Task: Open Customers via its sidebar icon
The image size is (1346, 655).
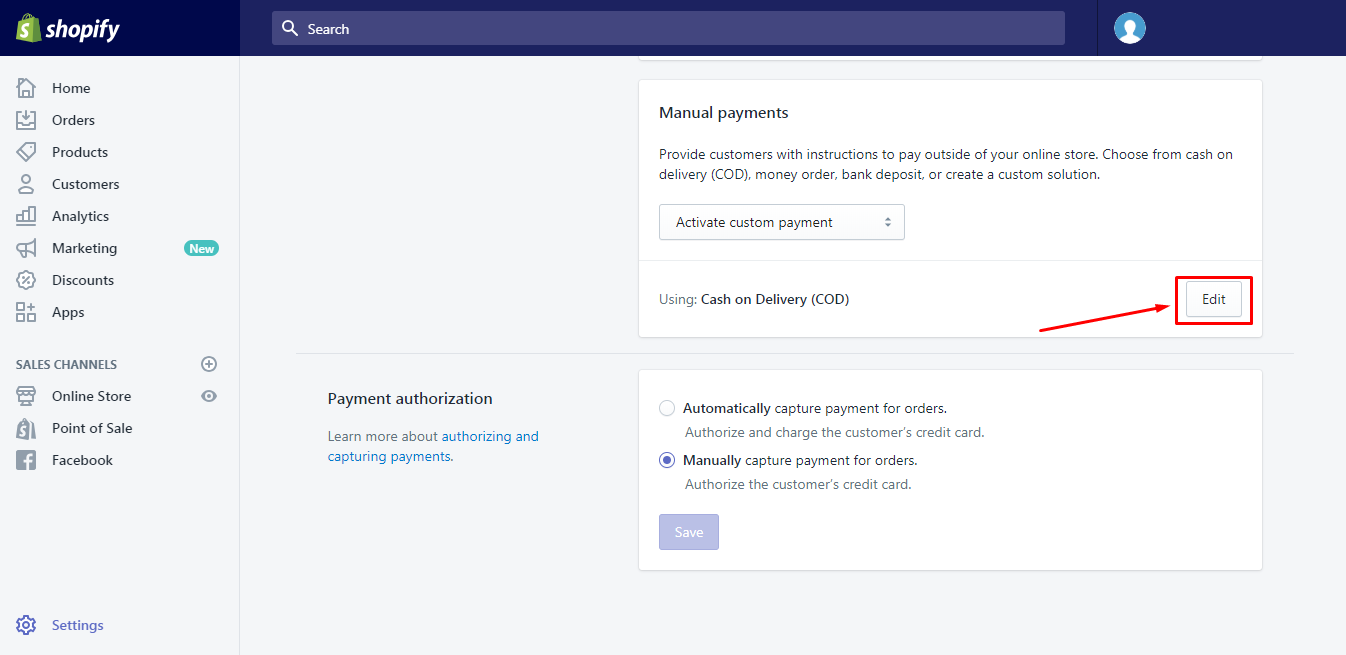Action: tap(28, 183)
